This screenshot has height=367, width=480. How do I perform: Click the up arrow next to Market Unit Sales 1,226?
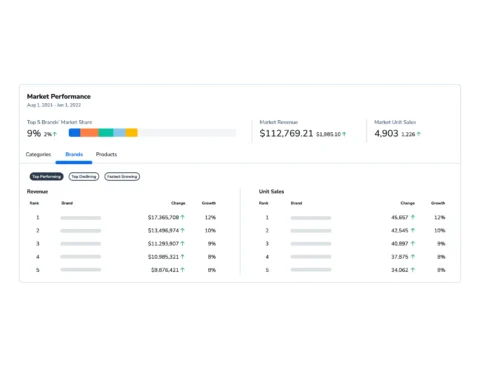419,134
